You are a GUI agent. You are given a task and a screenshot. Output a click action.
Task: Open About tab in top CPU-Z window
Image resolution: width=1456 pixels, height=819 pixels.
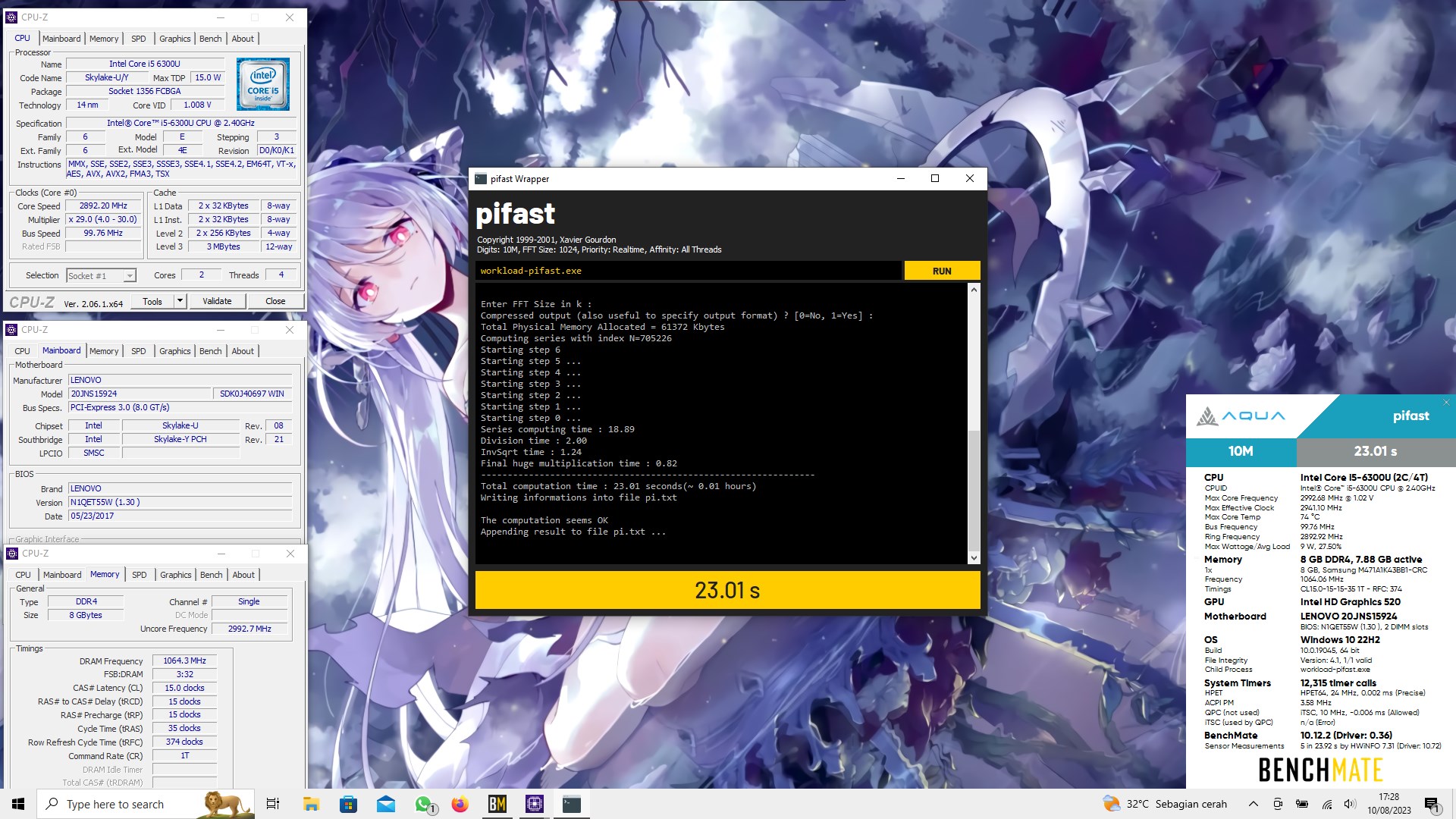[x=243, y=39]
